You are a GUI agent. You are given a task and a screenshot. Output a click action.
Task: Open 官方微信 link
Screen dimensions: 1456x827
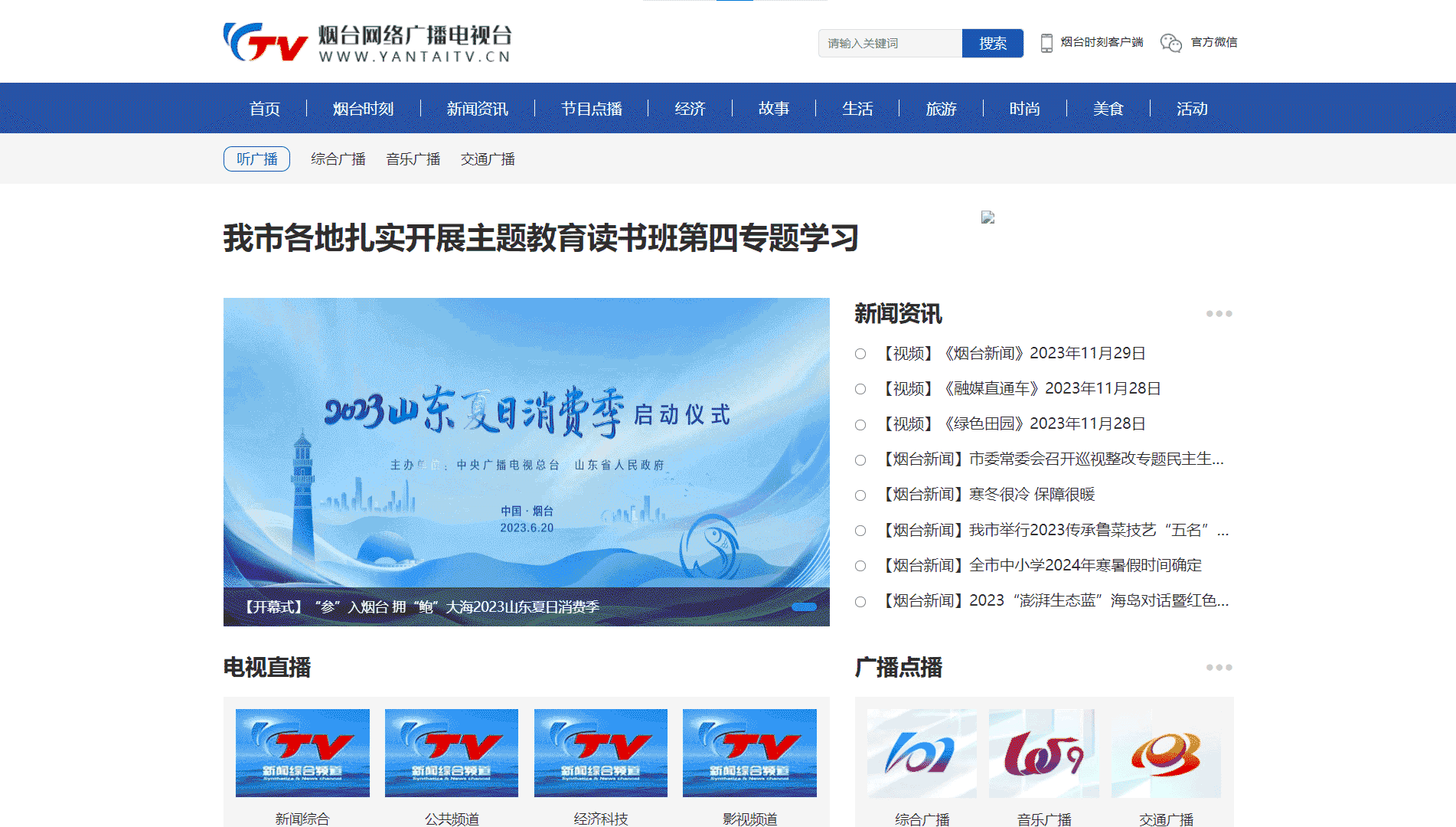1214,42
